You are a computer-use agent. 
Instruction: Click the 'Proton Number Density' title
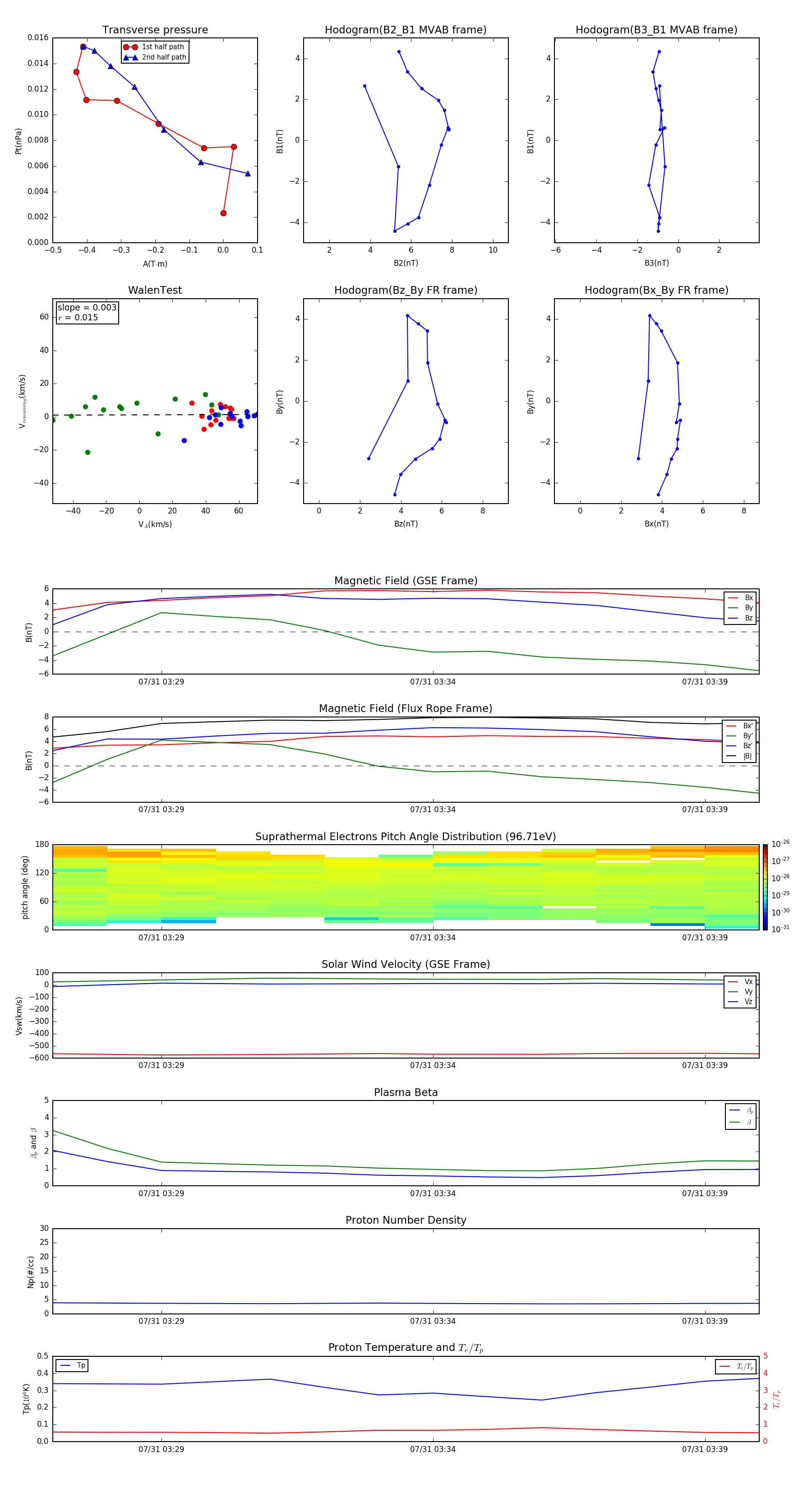click(x=406, y=1220)
